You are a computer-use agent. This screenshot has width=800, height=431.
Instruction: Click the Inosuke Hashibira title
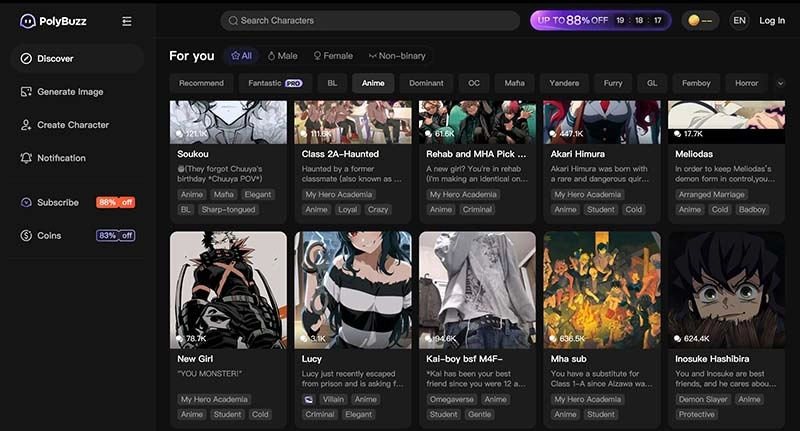click(x=712, y=359)
